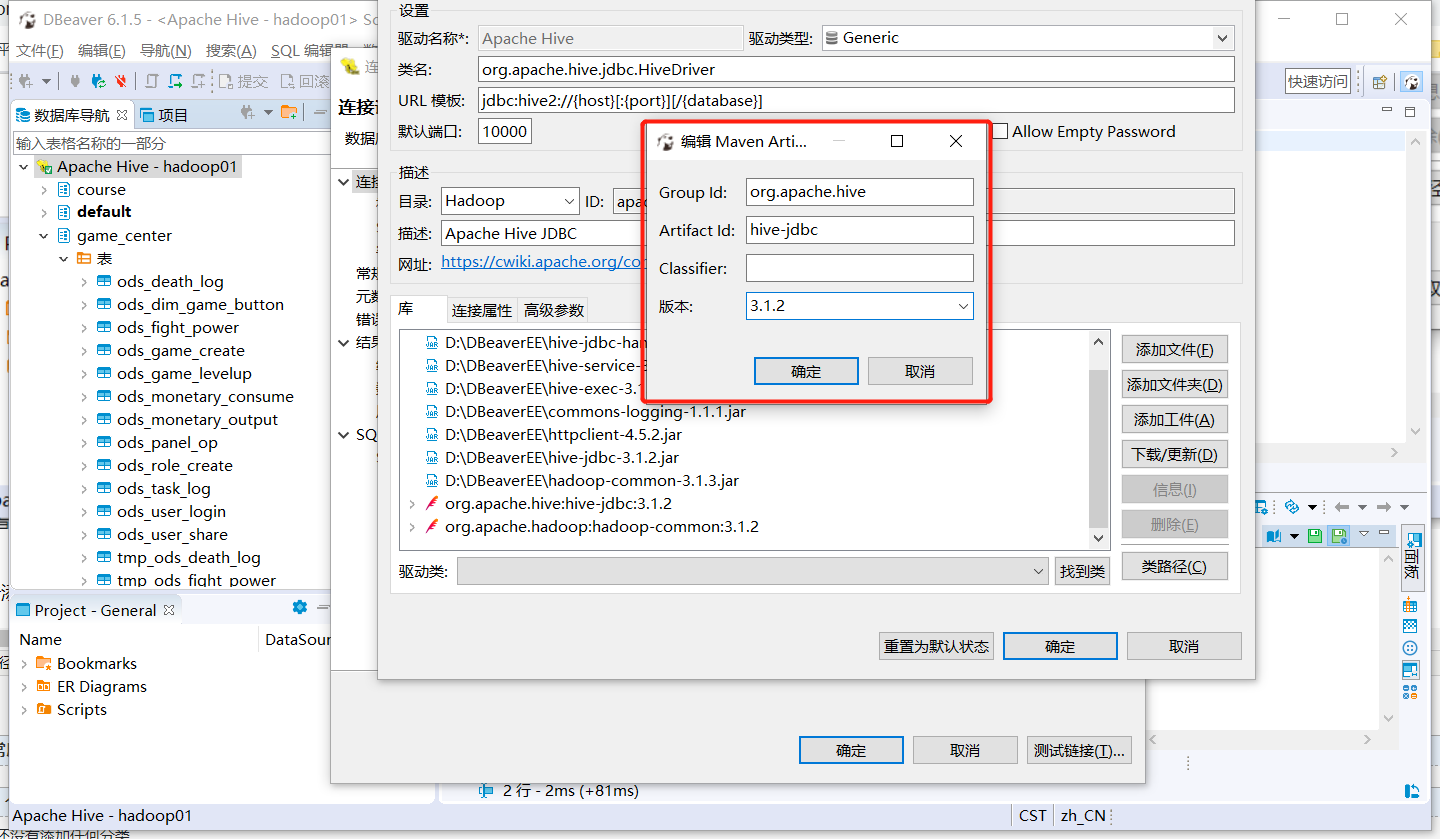Click the blue book icon in the panel

click(1273, 536)
